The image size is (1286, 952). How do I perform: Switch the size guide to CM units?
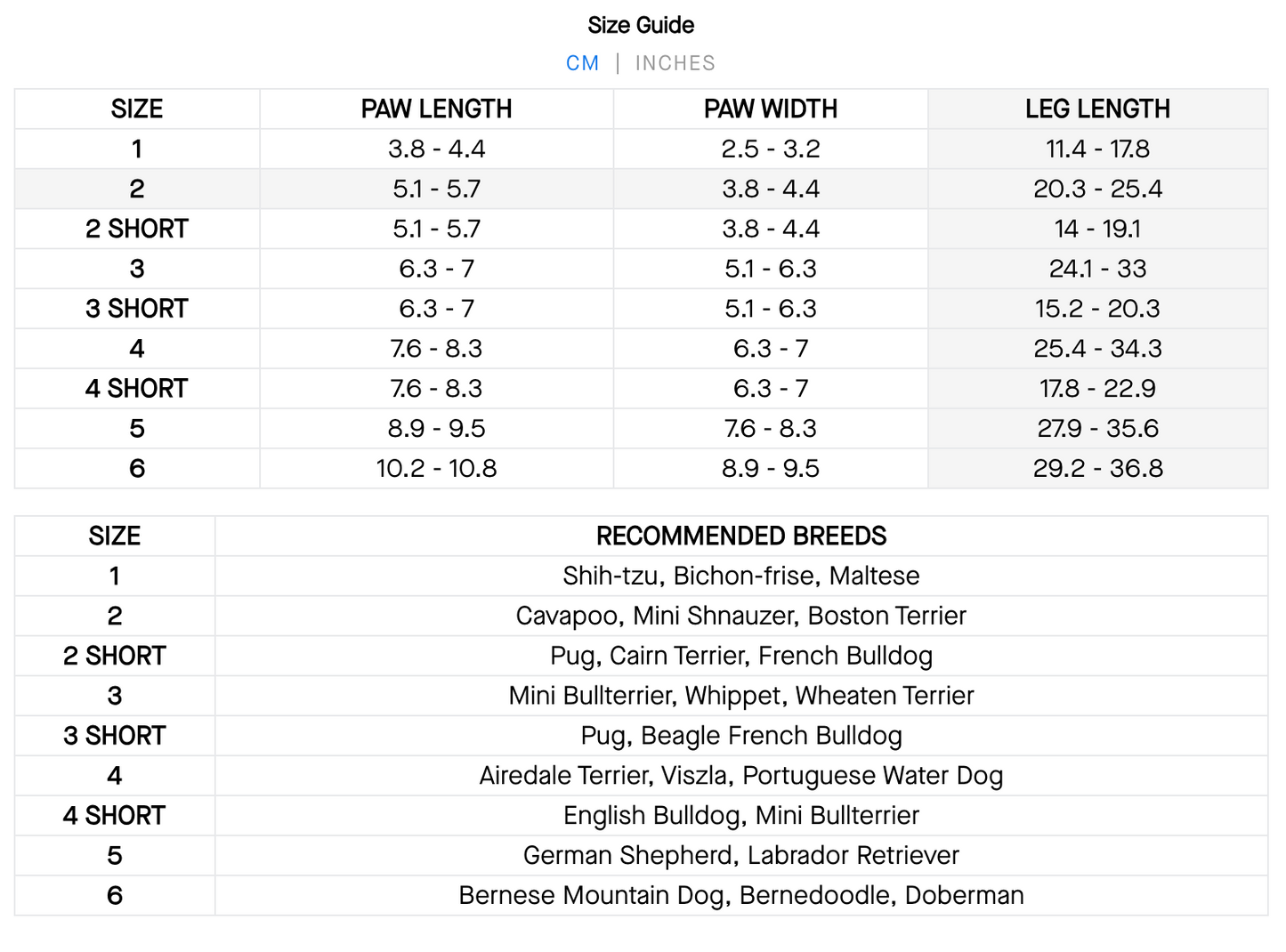click(582, 63)
